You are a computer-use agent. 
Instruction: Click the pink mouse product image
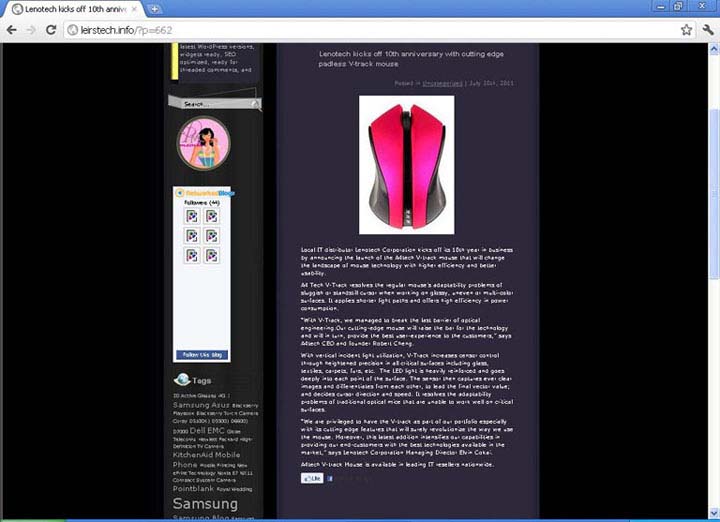click(x=406, y=165)
